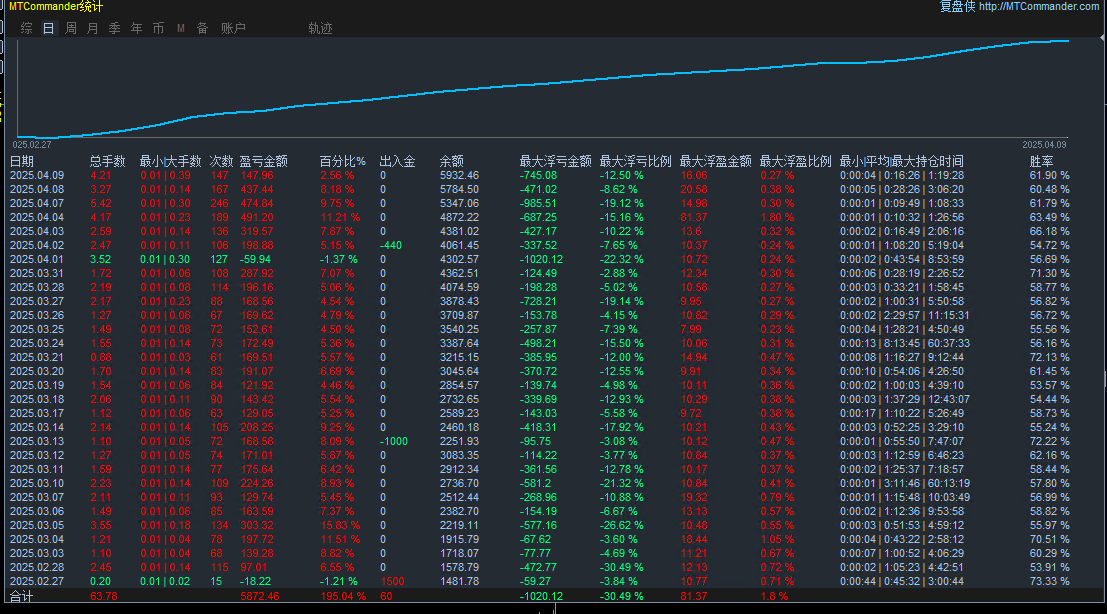Click the 最小|平均|最大持仓时间 column header
Viewport: 1107px width, 614px height.
click(902, 162)
